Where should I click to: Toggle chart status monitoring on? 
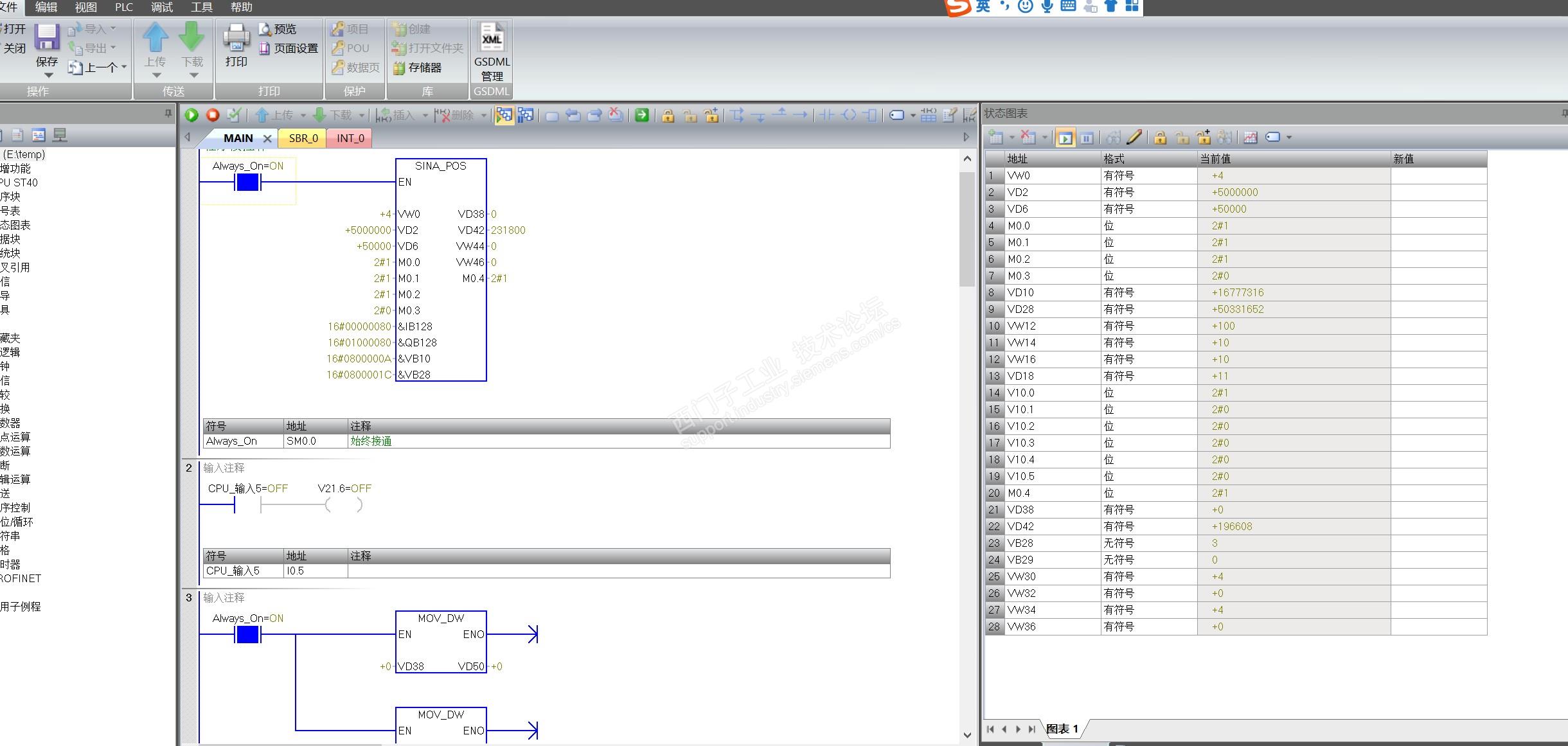[x=1065, y=138]
